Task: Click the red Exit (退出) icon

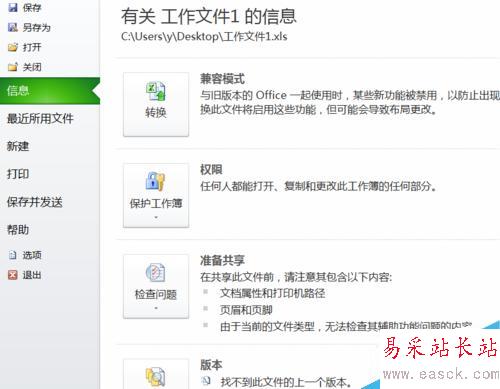Action: coord(13,275)
